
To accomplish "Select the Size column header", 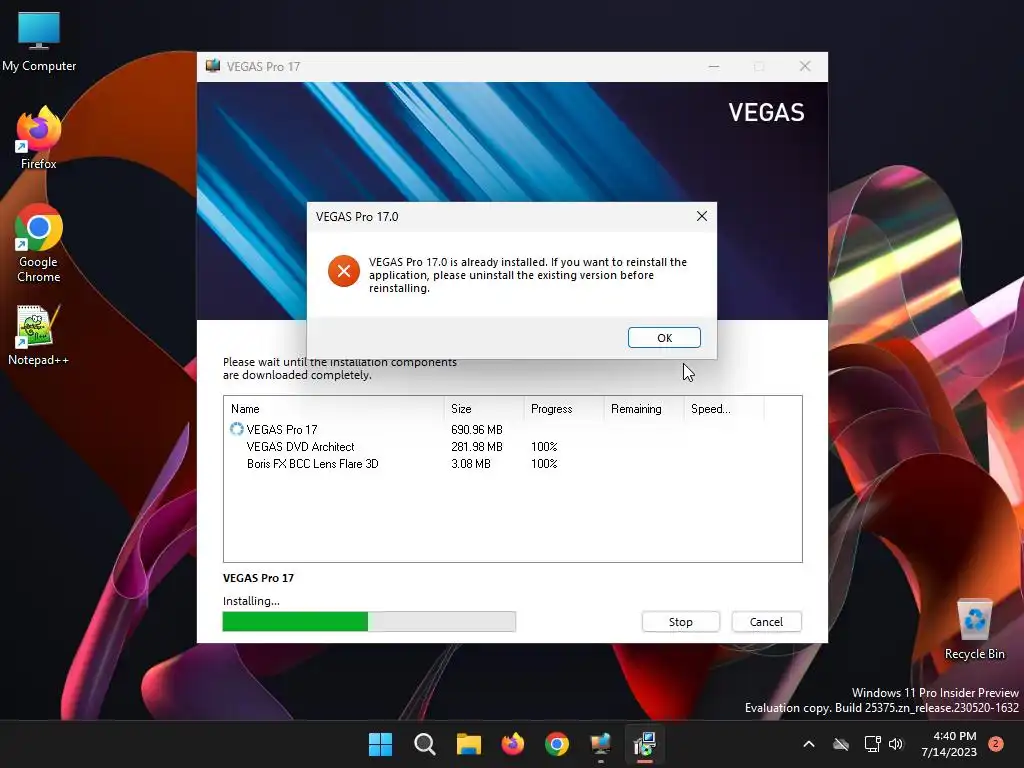I will (484, 409).
